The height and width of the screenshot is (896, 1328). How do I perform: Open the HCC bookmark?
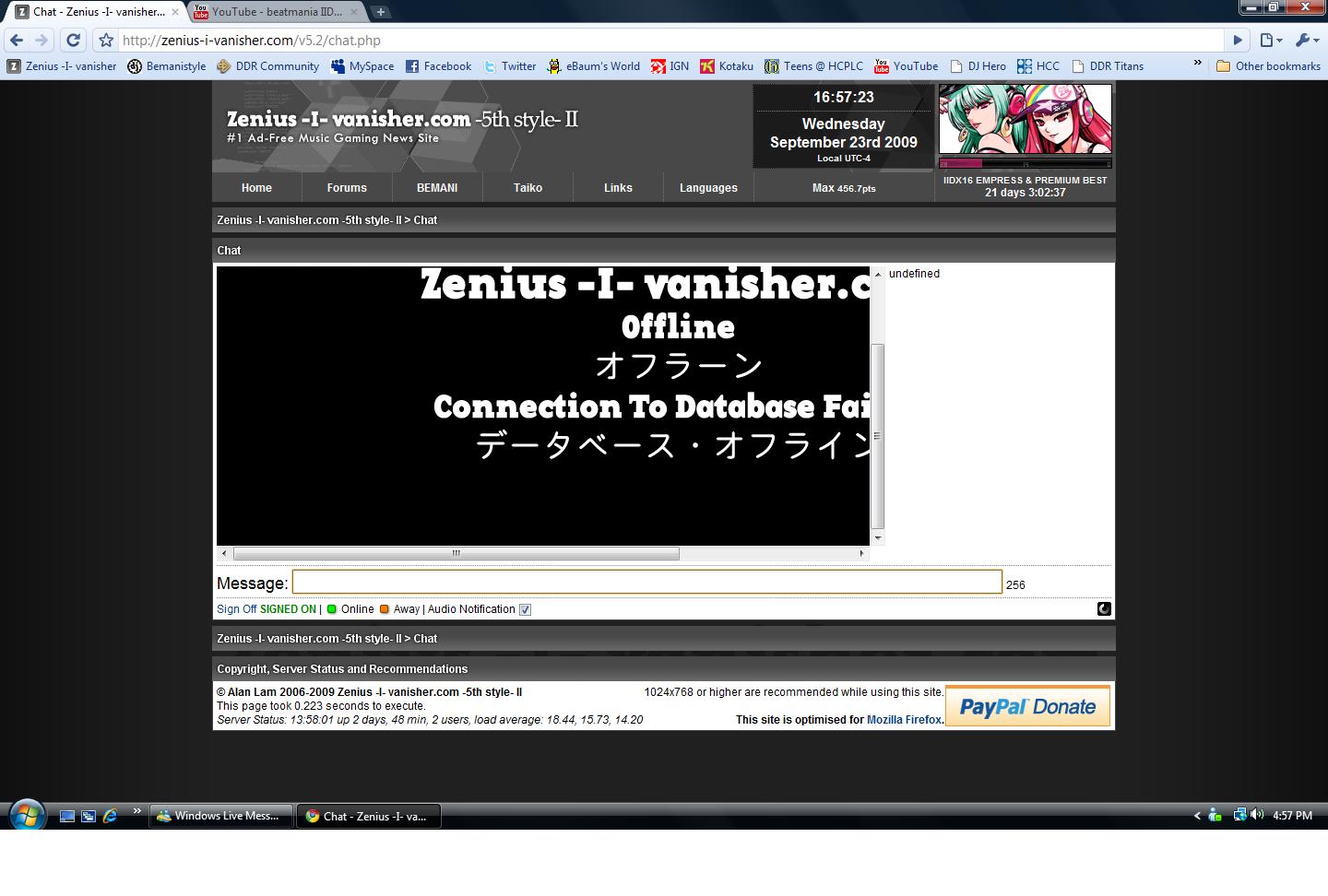(x=1038, y=66)
